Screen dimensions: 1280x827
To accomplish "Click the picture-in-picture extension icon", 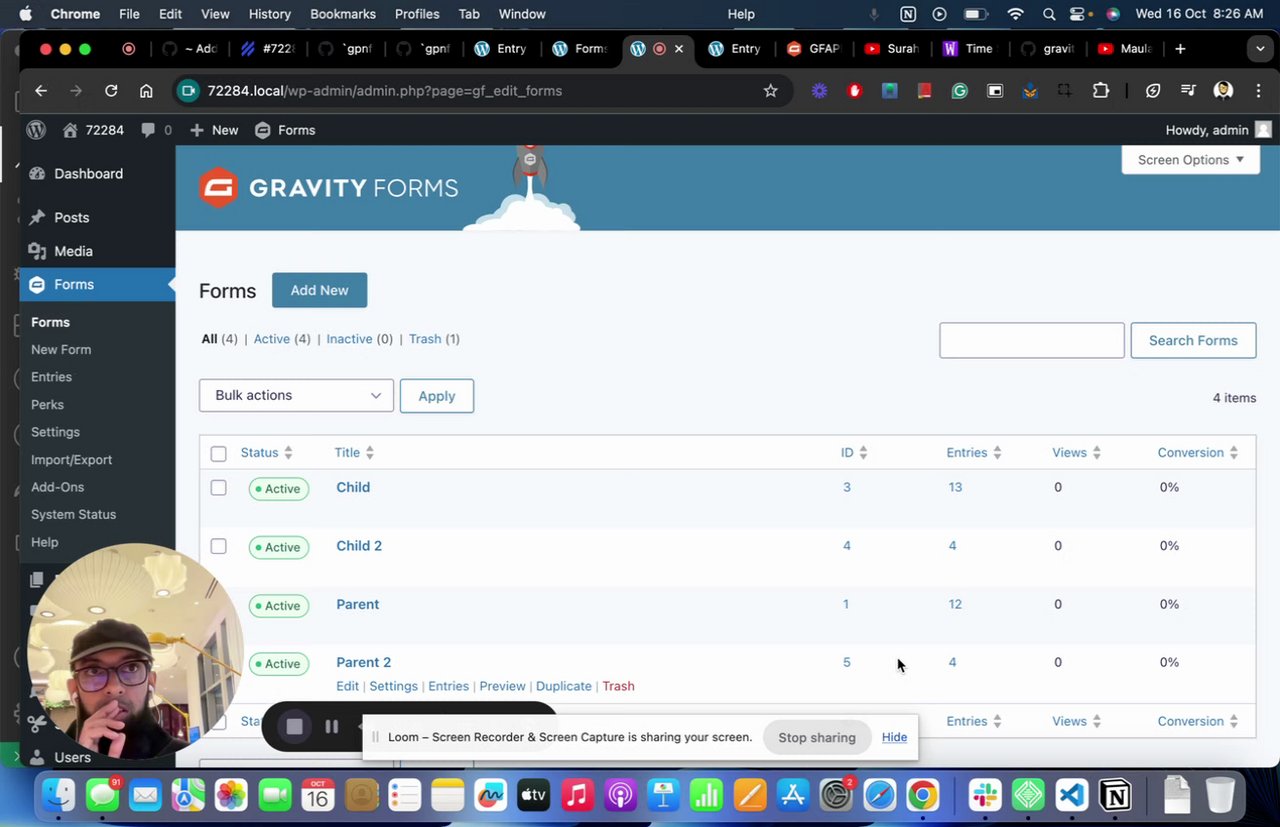I will [x=994, y=91].
